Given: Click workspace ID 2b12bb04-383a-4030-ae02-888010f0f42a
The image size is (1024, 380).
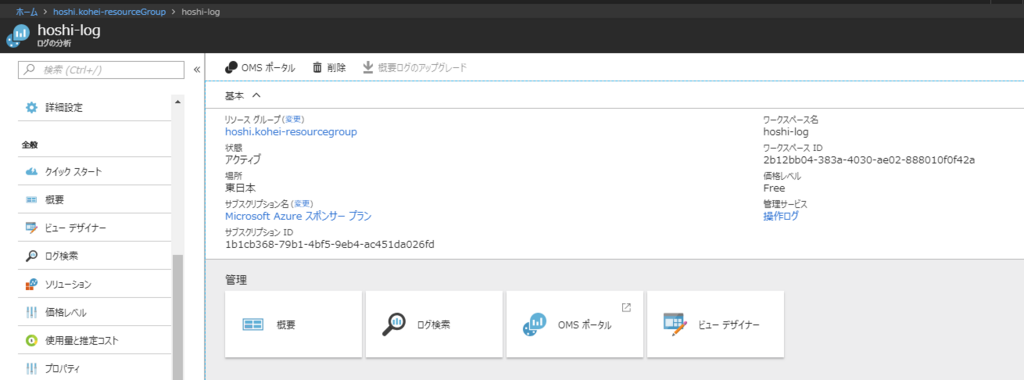Looking at the screenshot, I should (869, 160).
